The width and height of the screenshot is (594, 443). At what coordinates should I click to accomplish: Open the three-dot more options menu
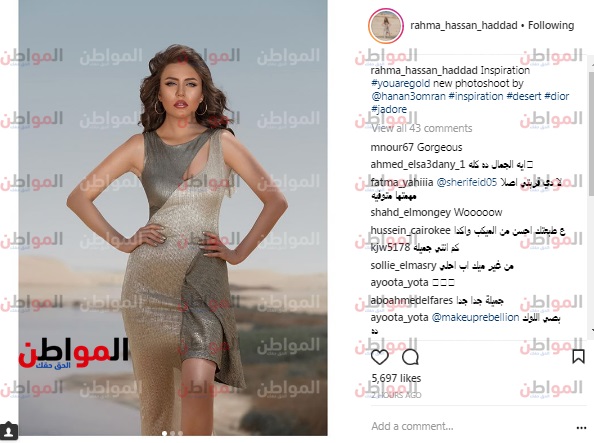pos(581,428)
